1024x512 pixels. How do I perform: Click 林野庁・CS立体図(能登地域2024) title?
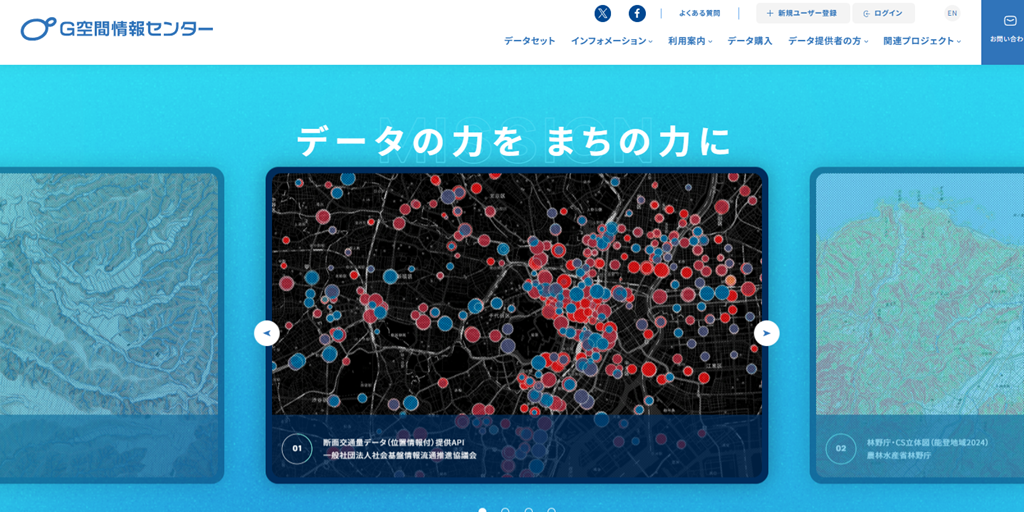(x=927, y=442)
